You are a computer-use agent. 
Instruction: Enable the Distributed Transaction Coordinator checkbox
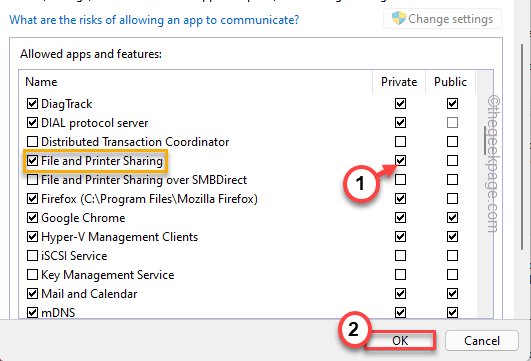point(32,142)
